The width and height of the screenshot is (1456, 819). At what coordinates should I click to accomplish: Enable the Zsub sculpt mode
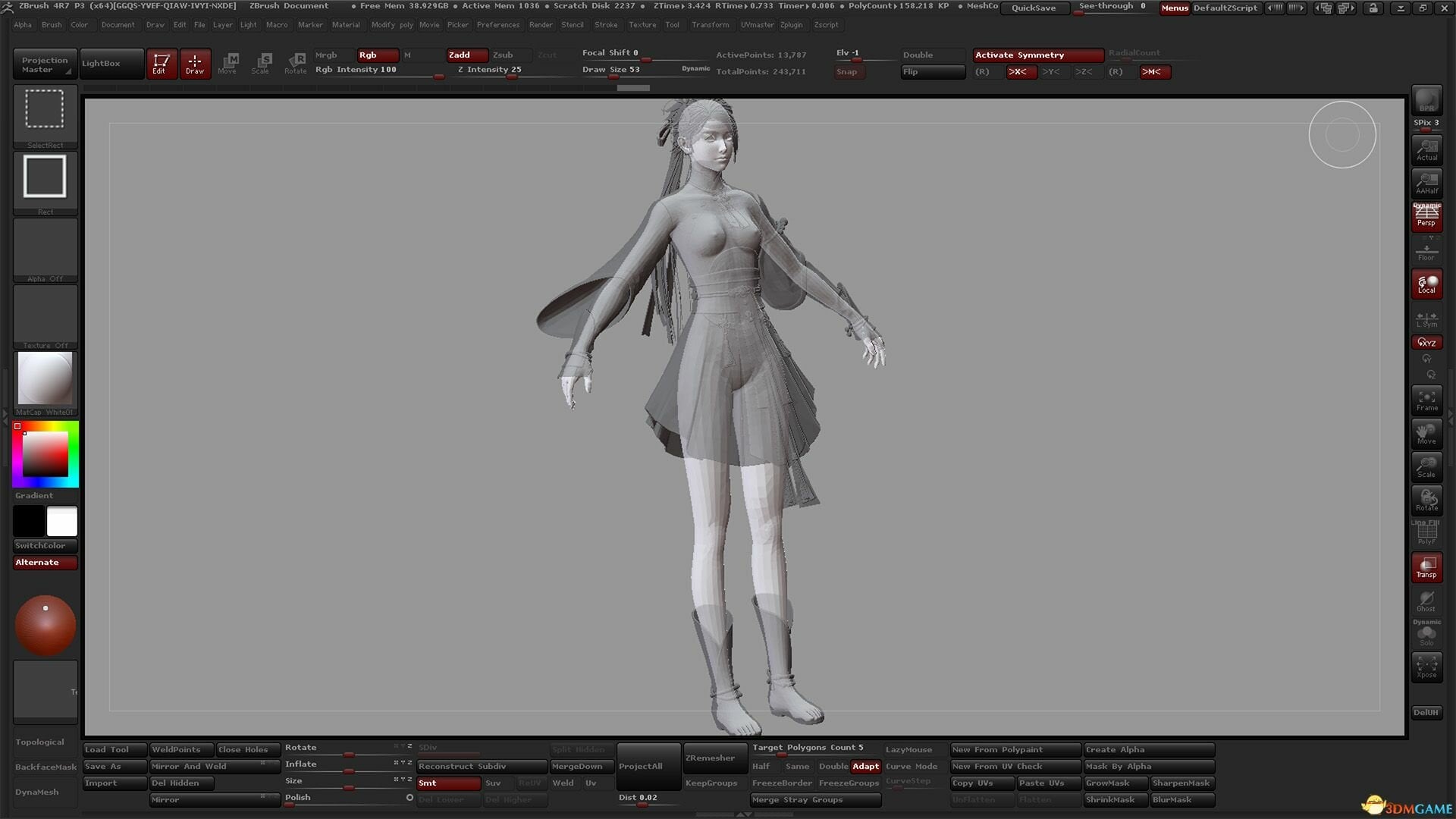coord(512,55)
